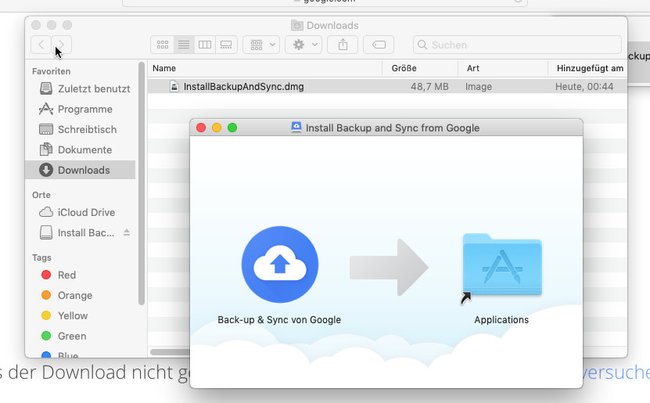
Task: Select the Green tag
Action: tap(64, 336)
